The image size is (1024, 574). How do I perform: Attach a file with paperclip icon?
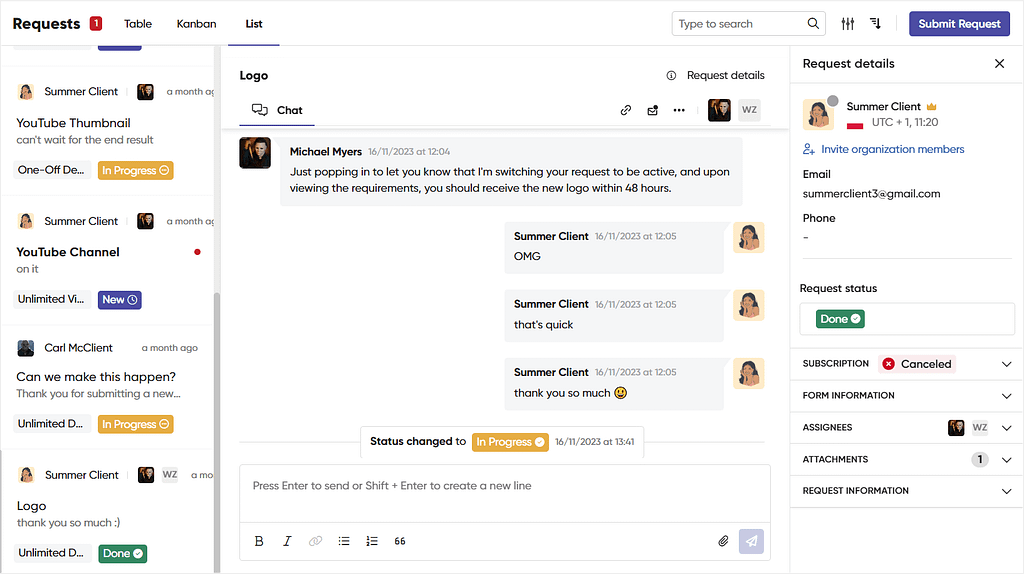(723, 541)
